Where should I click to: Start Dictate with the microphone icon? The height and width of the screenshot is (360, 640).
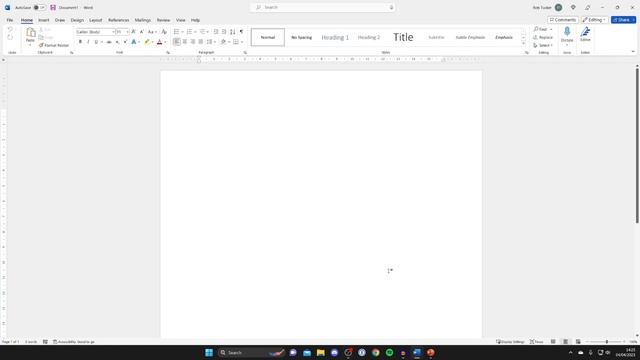pyautogui.click(x=567, y=32)
